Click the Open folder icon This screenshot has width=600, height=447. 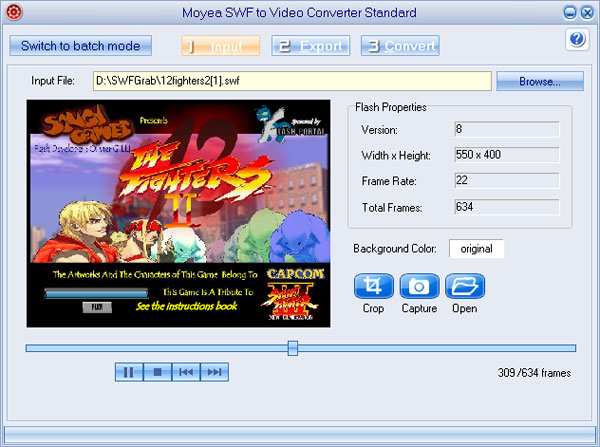[x=465, y=286]
